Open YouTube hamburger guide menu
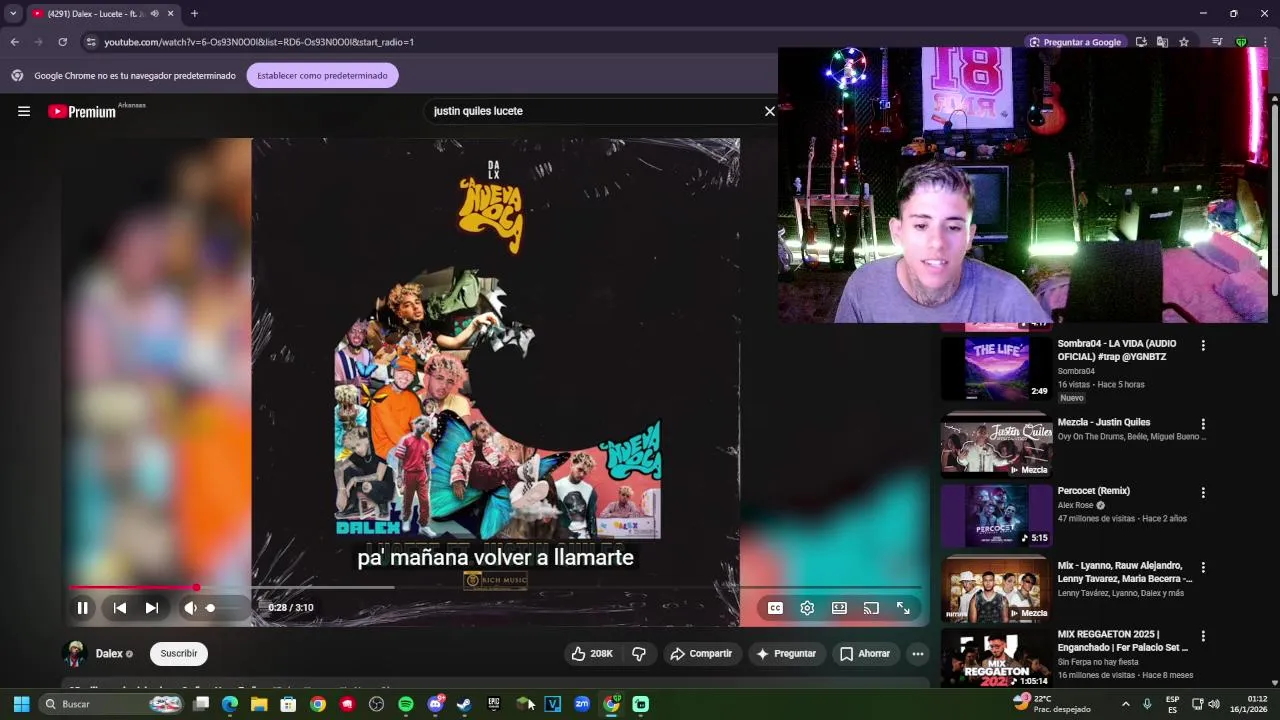Viewport: 1280px width, 720px height. click(24, 111)
